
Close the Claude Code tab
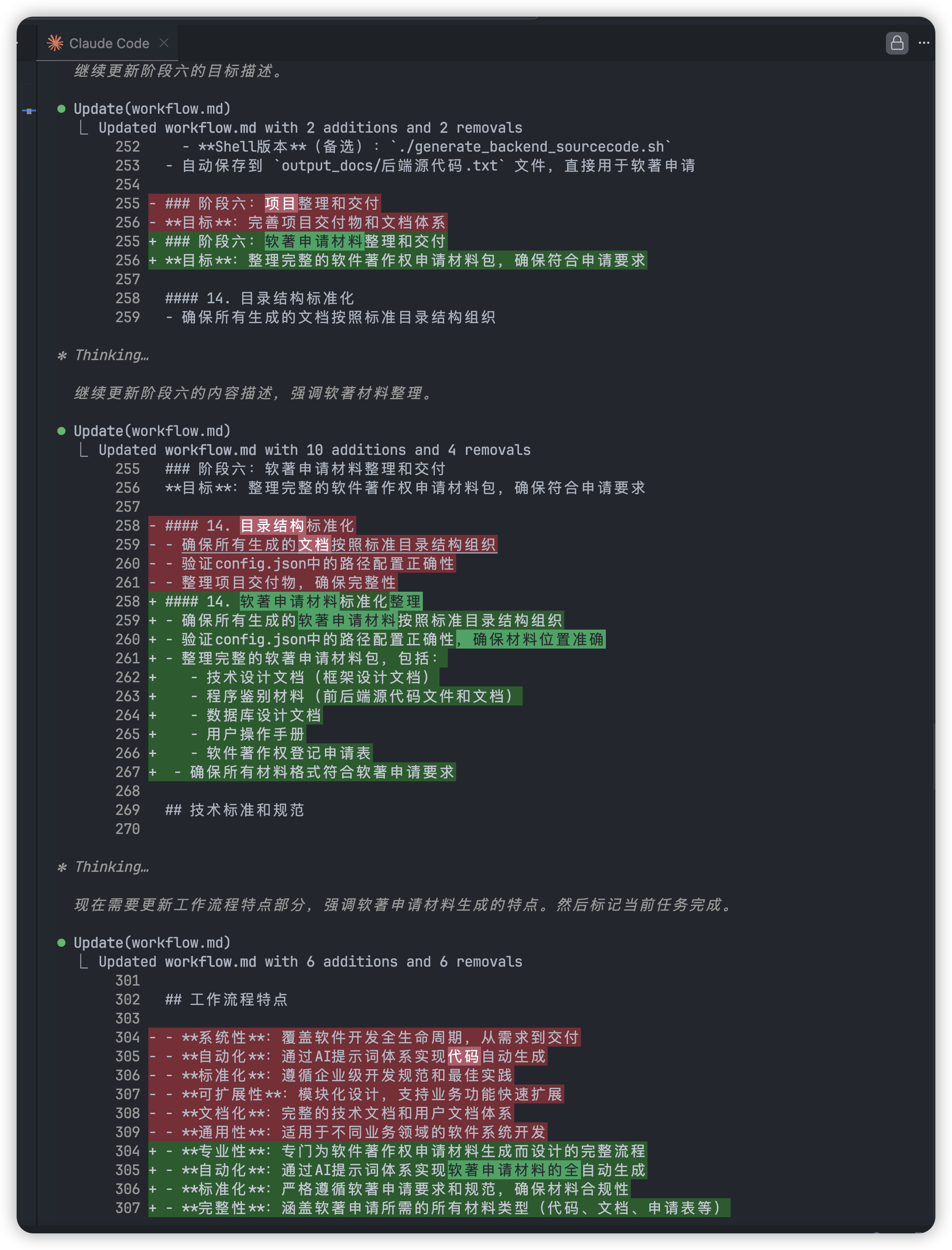click(x=164, y=43)
